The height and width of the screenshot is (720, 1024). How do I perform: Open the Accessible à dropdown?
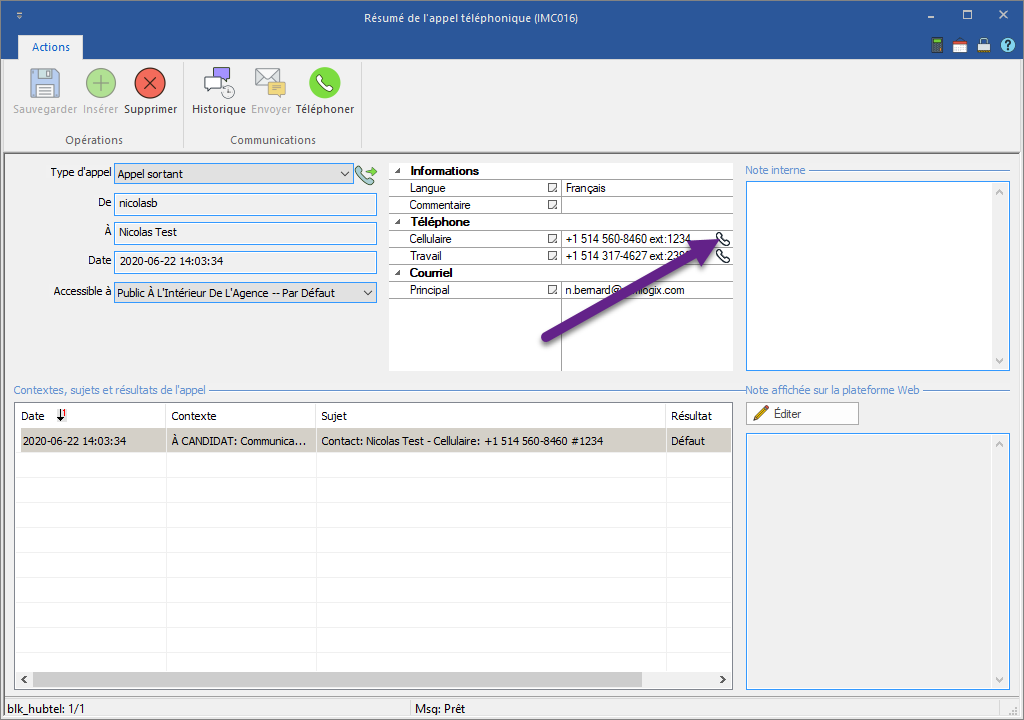[368, 293]
